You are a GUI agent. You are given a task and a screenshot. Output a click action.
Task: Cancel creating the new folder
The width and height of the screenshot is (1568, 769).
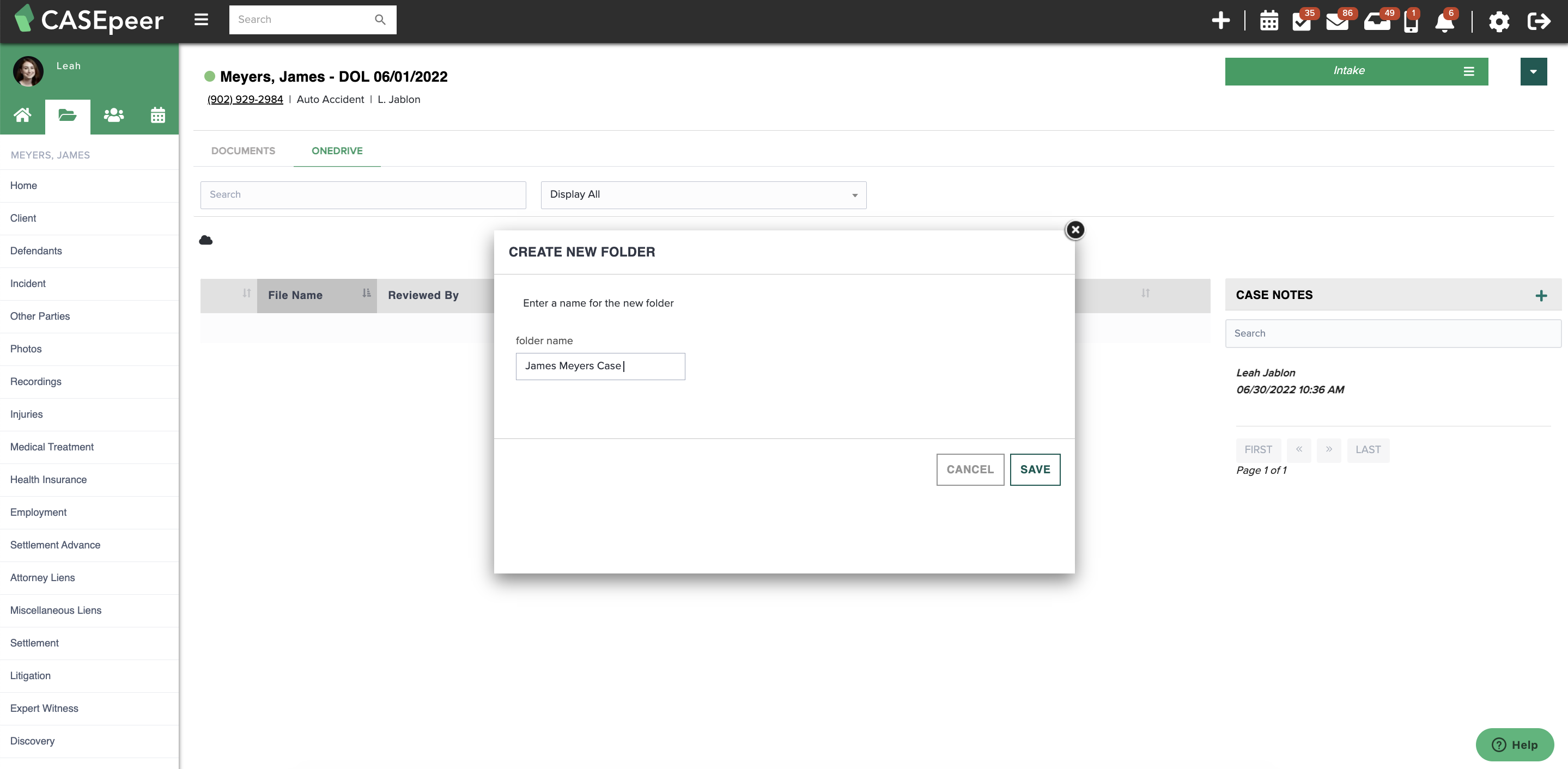click(x=970, y=469)
